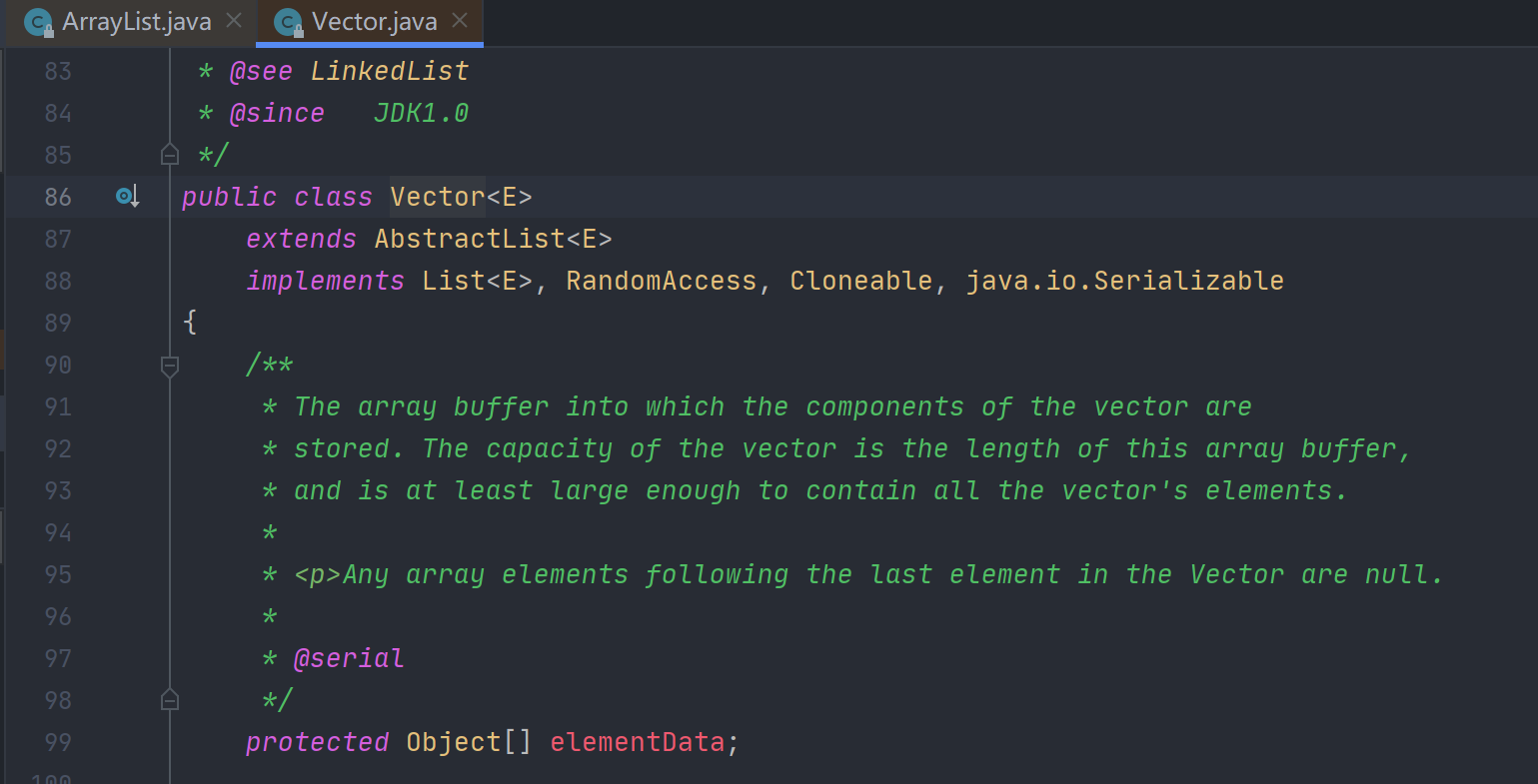Select the Vector.java tab
The width and height of the screenshot is (1538, 784).
click(x=370, y=22)
